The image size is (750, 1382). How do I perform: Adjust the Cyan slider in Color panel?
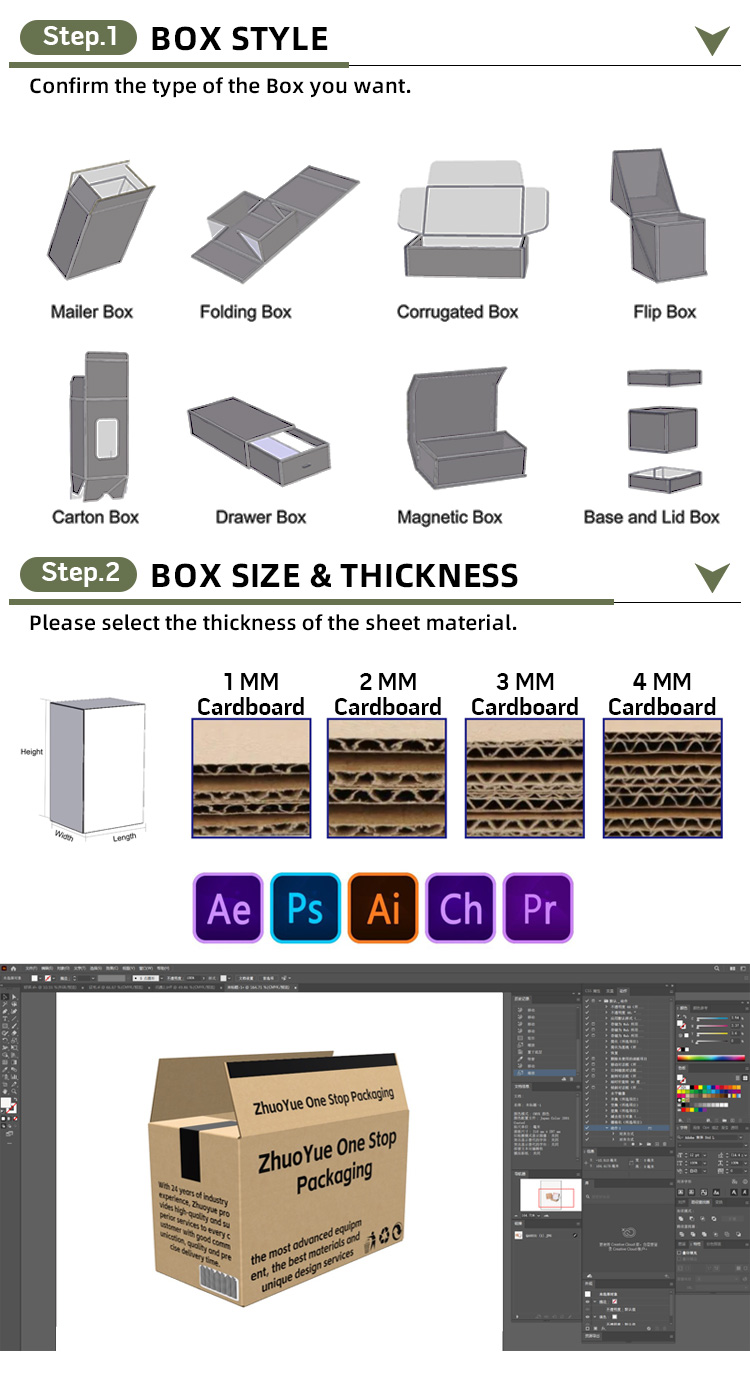712,1018
